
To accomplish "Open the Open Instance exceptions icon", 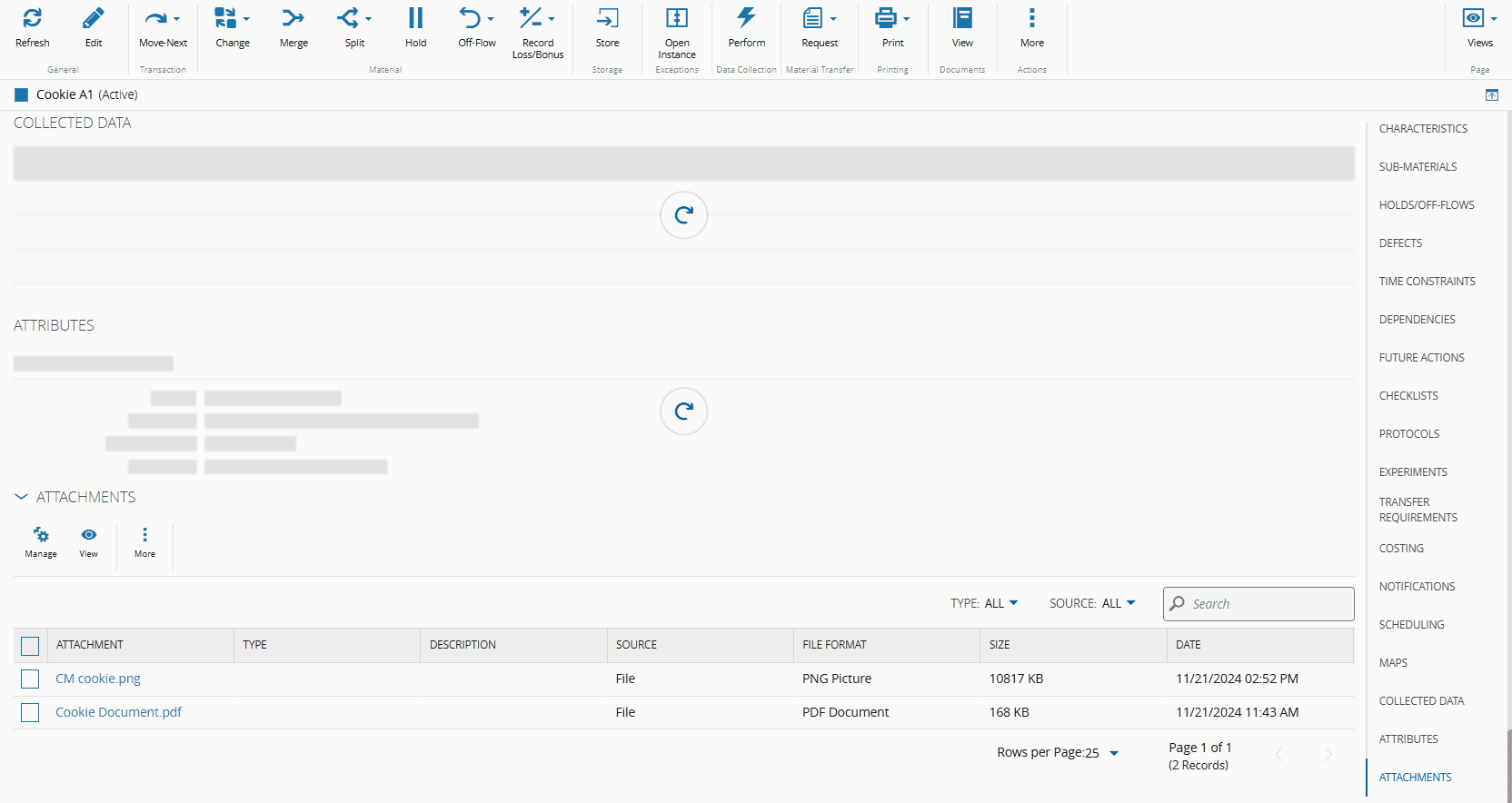I will coord(677,19).
